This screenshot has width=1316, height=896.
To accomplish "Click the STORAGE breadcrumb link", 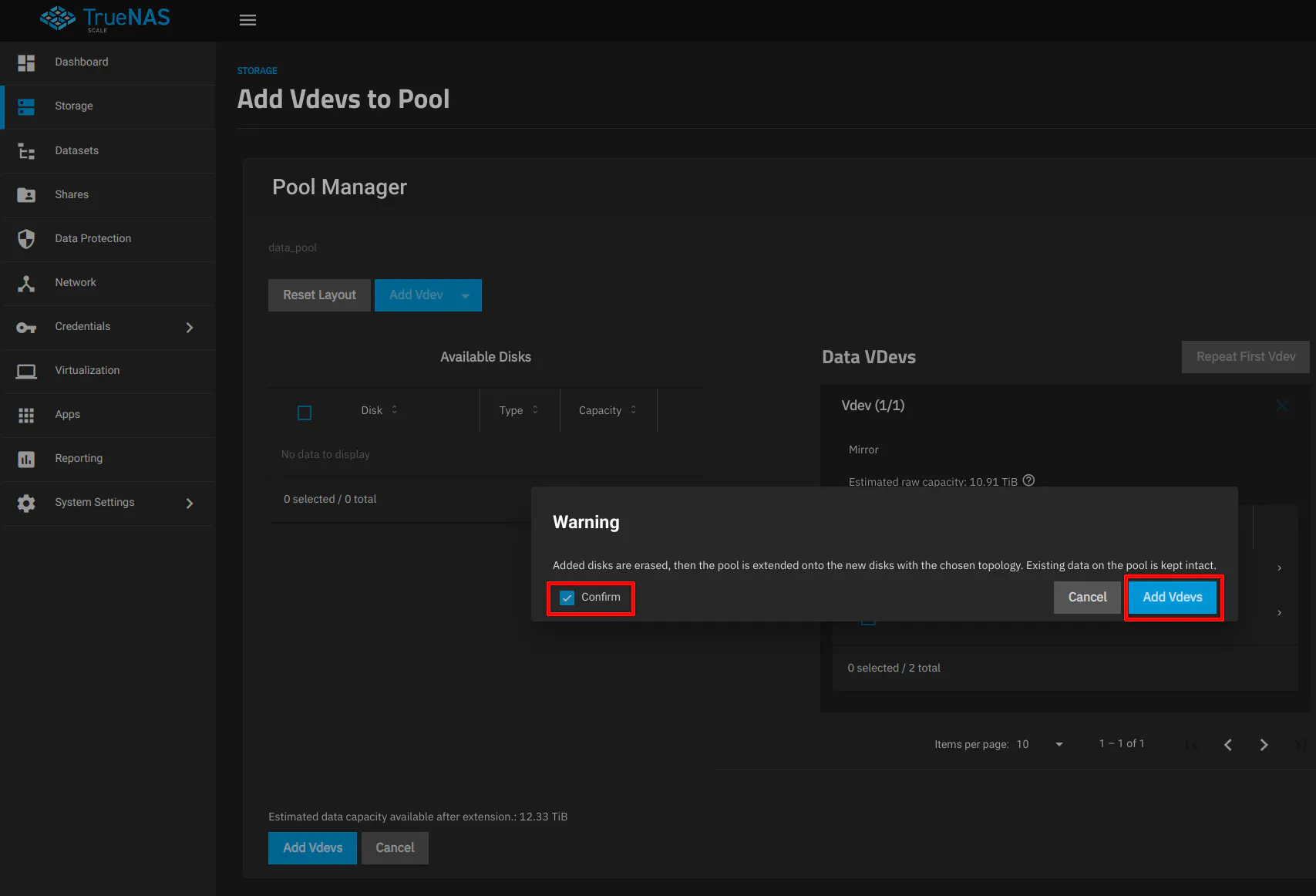I will (257, 71).
